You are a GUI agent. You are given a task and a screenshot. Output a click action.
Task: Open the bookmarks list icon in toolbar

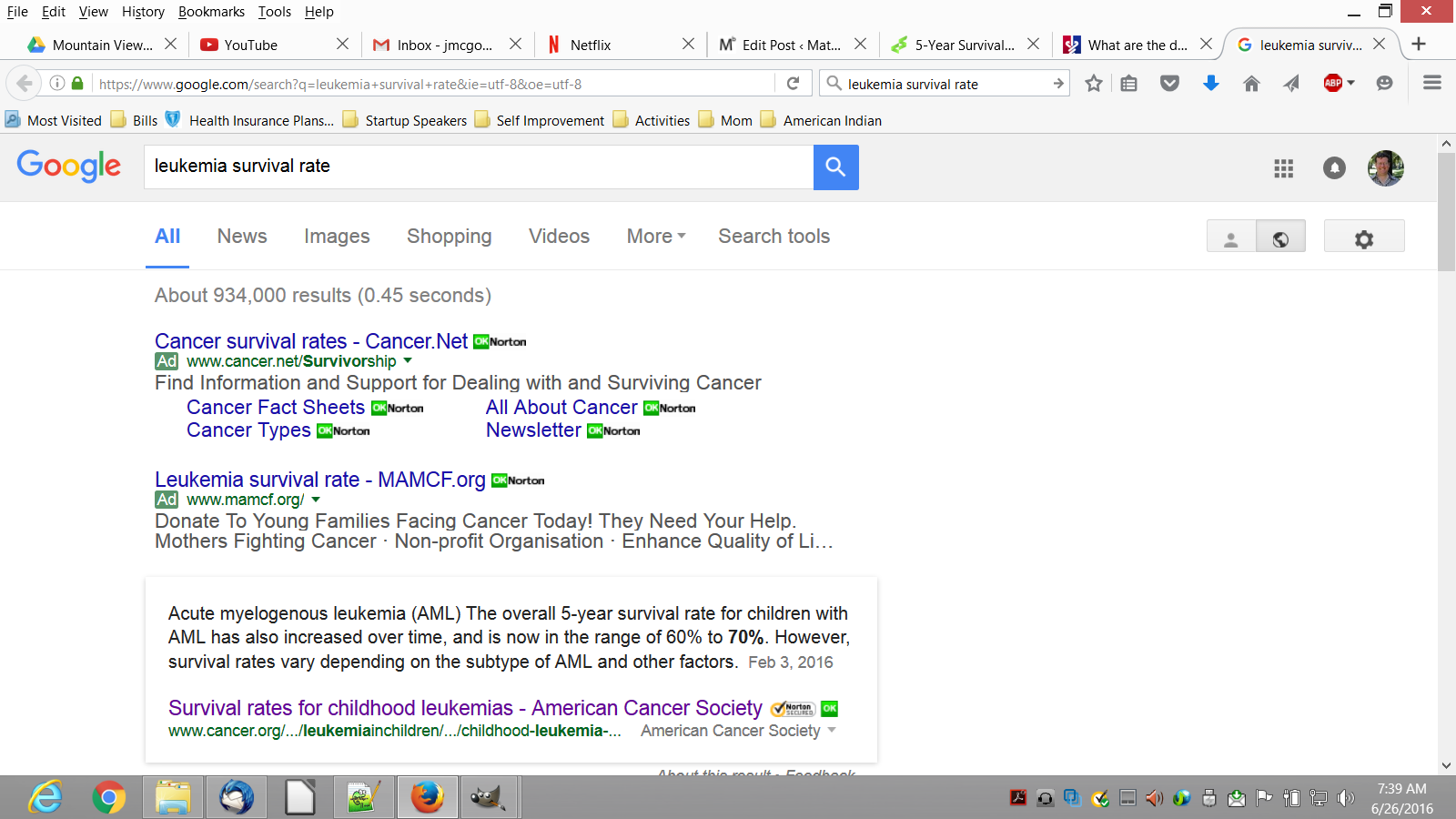pos(1129,84)
